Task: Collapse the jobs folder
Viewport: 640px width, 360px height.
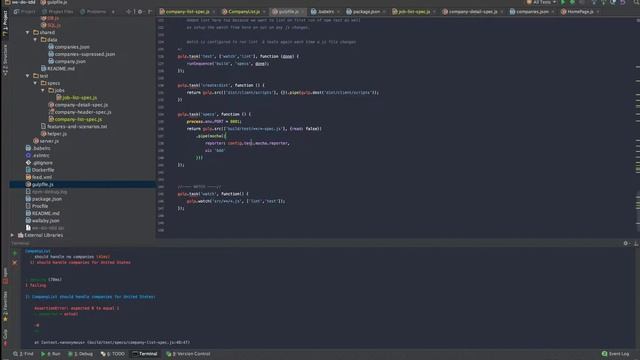Action: click(43, 90)
